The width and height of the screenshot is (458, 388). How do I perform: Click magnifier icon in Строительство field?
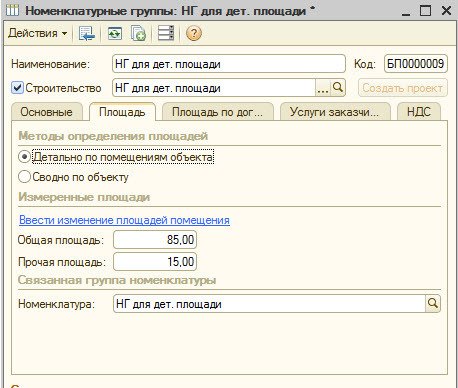[338, 88]
